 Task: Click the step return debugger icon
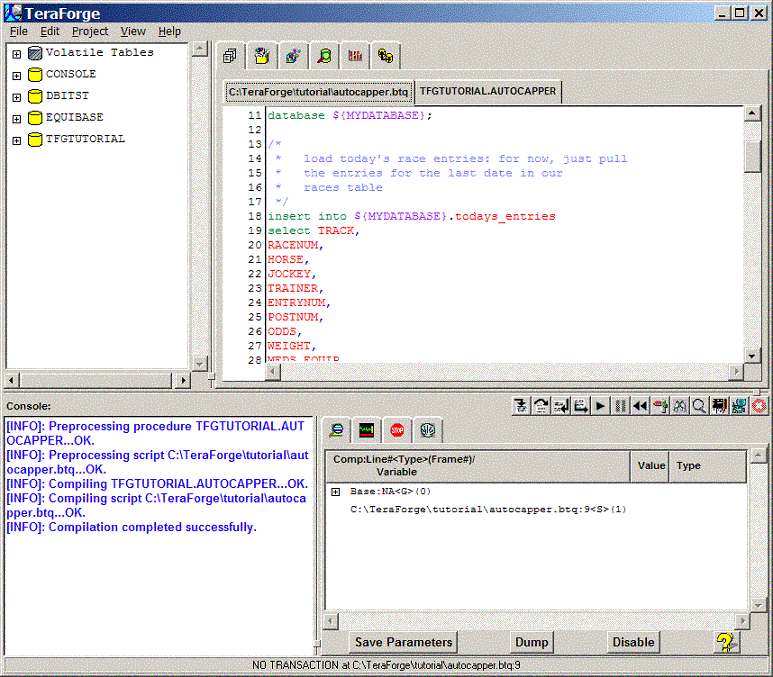tap(561, 406)
